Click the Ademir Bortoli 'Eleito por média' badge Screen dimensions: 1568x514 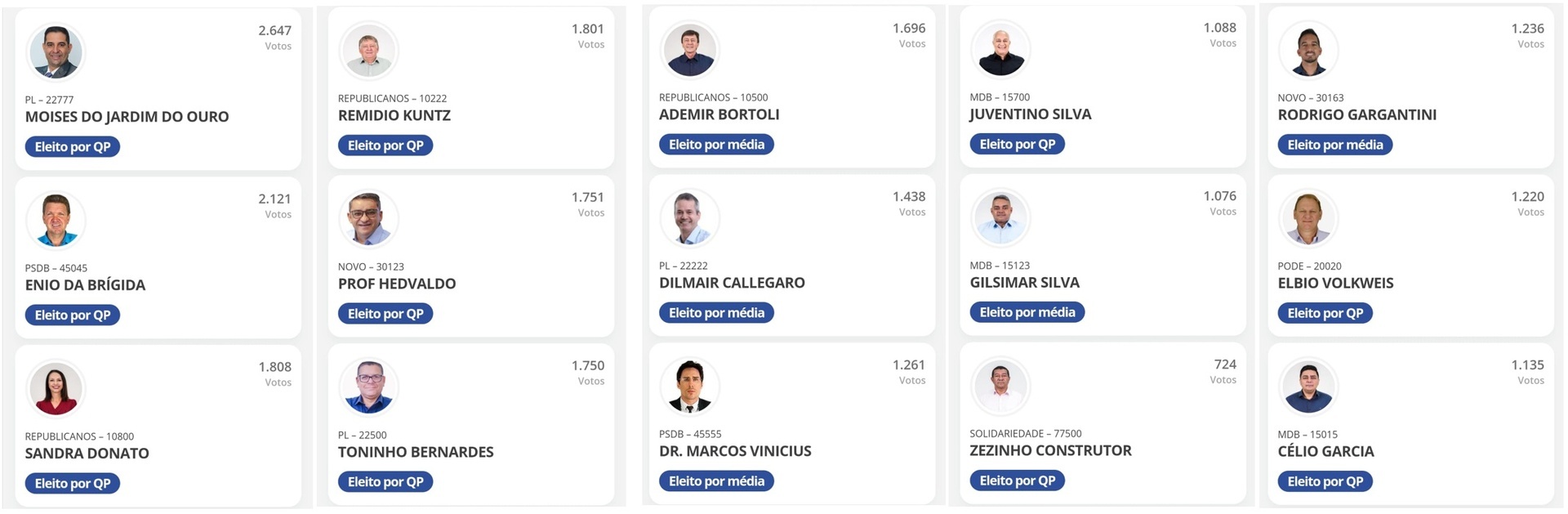tap(716, 145)
